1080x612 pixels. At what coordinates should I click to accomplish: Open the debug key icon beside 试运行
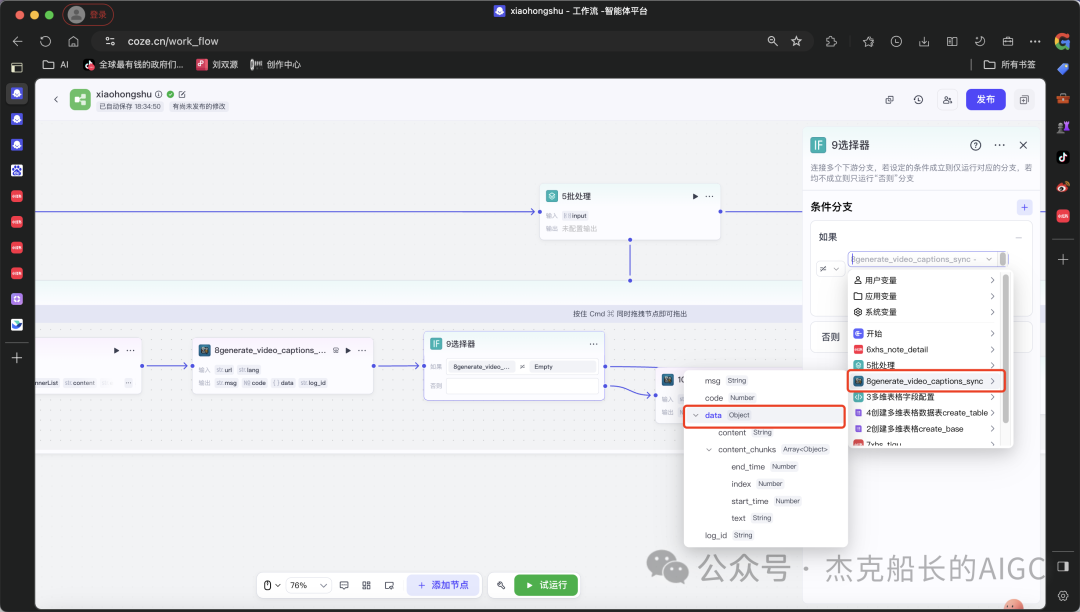coord(501,585)
